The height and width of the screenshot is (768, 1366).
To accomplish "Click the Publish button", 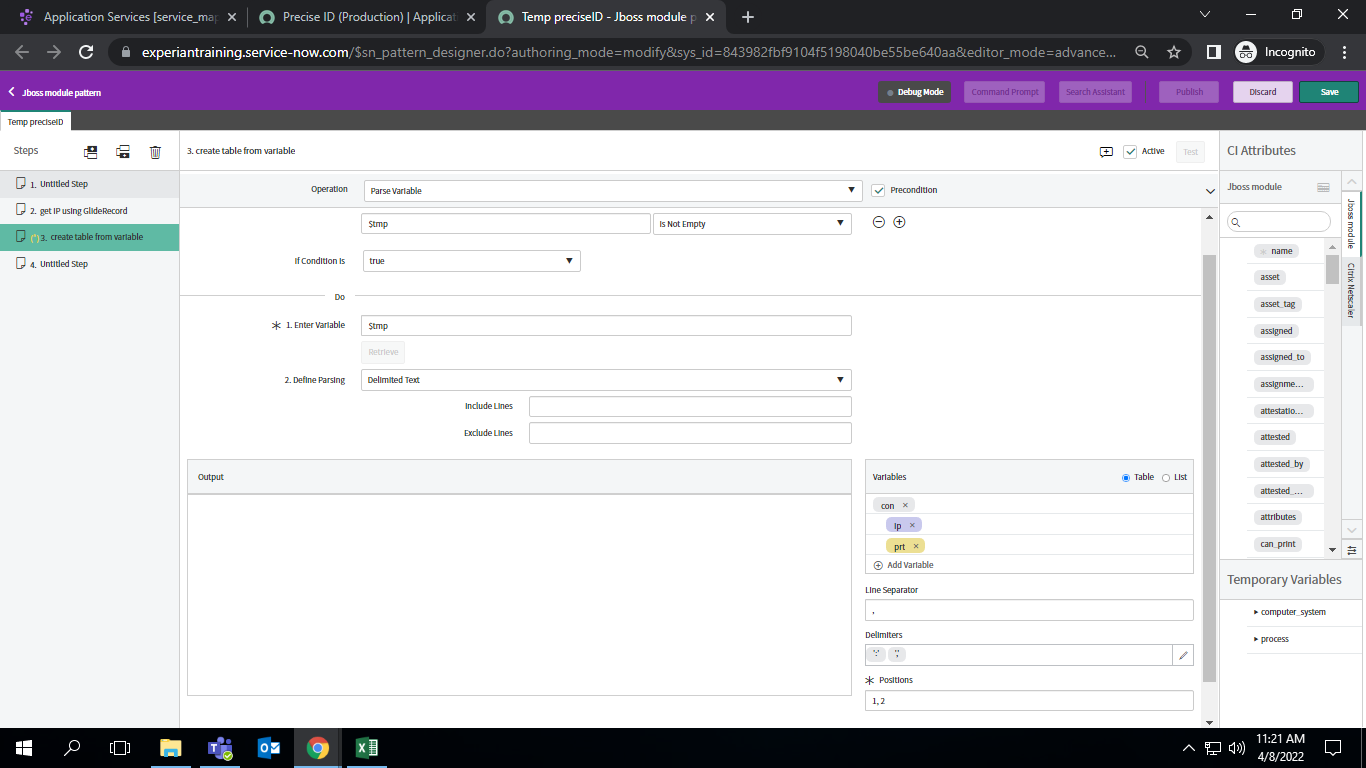I will click(x=1189, y=92).
